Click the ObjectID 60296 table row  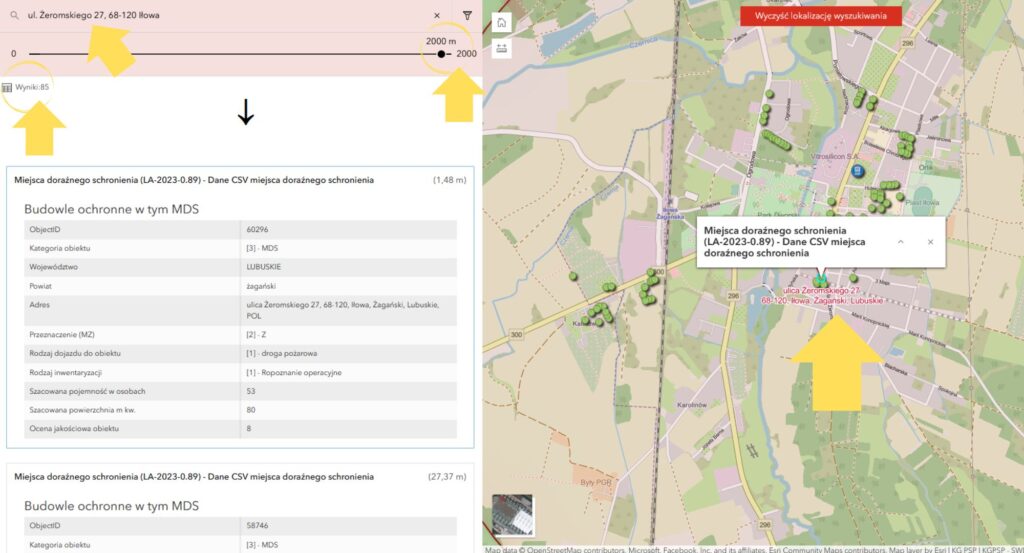[x=240, y=230]
